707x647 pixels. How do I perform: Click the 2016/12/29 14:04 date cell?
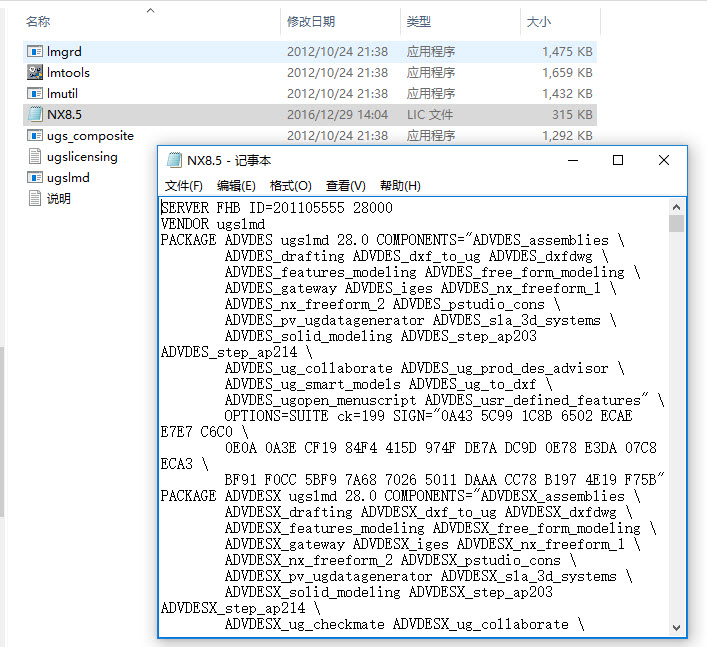click(337, 115)
